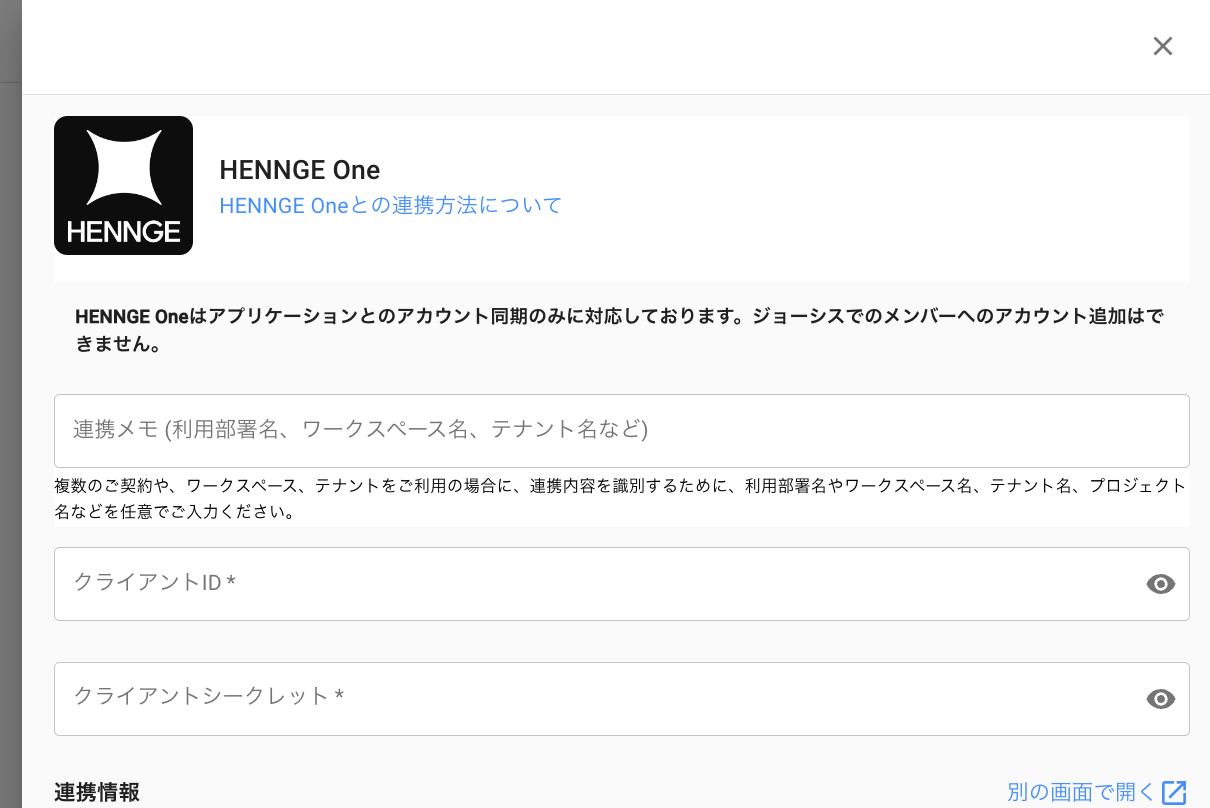Click the HENNGE One title text
1210x808 pixels.
click(x=299, y=170)
